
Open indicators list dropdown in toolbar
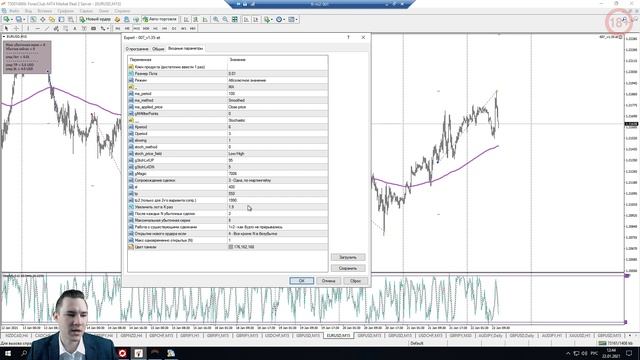[x=268, y=19]
